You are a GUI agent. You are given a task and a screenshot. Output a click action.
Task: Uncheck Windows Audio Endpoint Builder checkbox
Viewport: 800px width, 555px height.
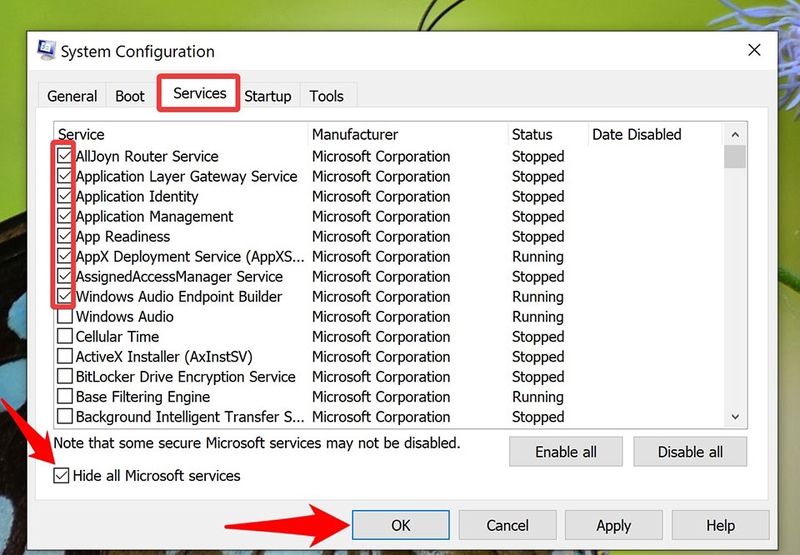pyautogui.click(x=64, y=296)
